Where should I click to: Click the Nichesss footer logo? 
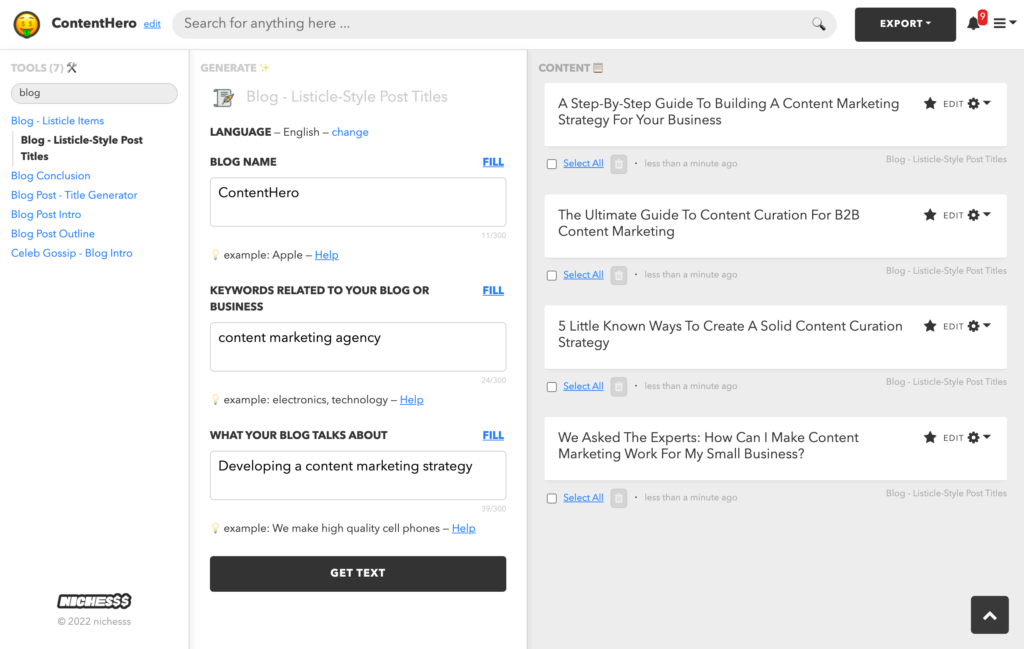94,601
